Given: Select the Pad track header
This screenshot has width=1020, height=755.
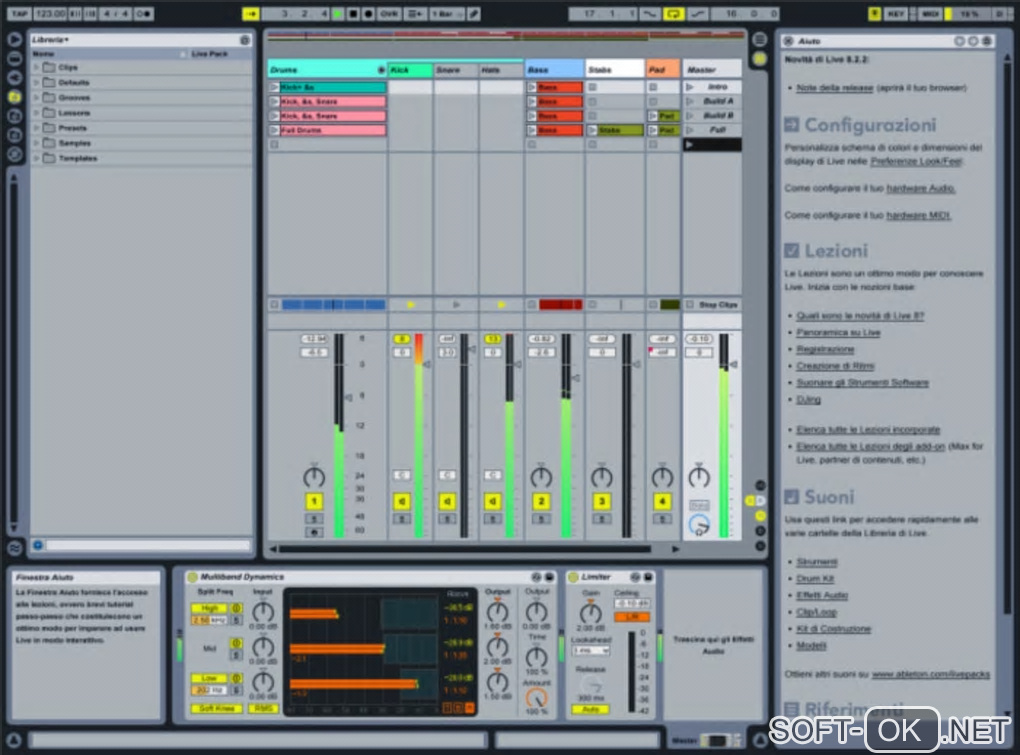Looking at the screenshot, I should click(x=663, y=70).
